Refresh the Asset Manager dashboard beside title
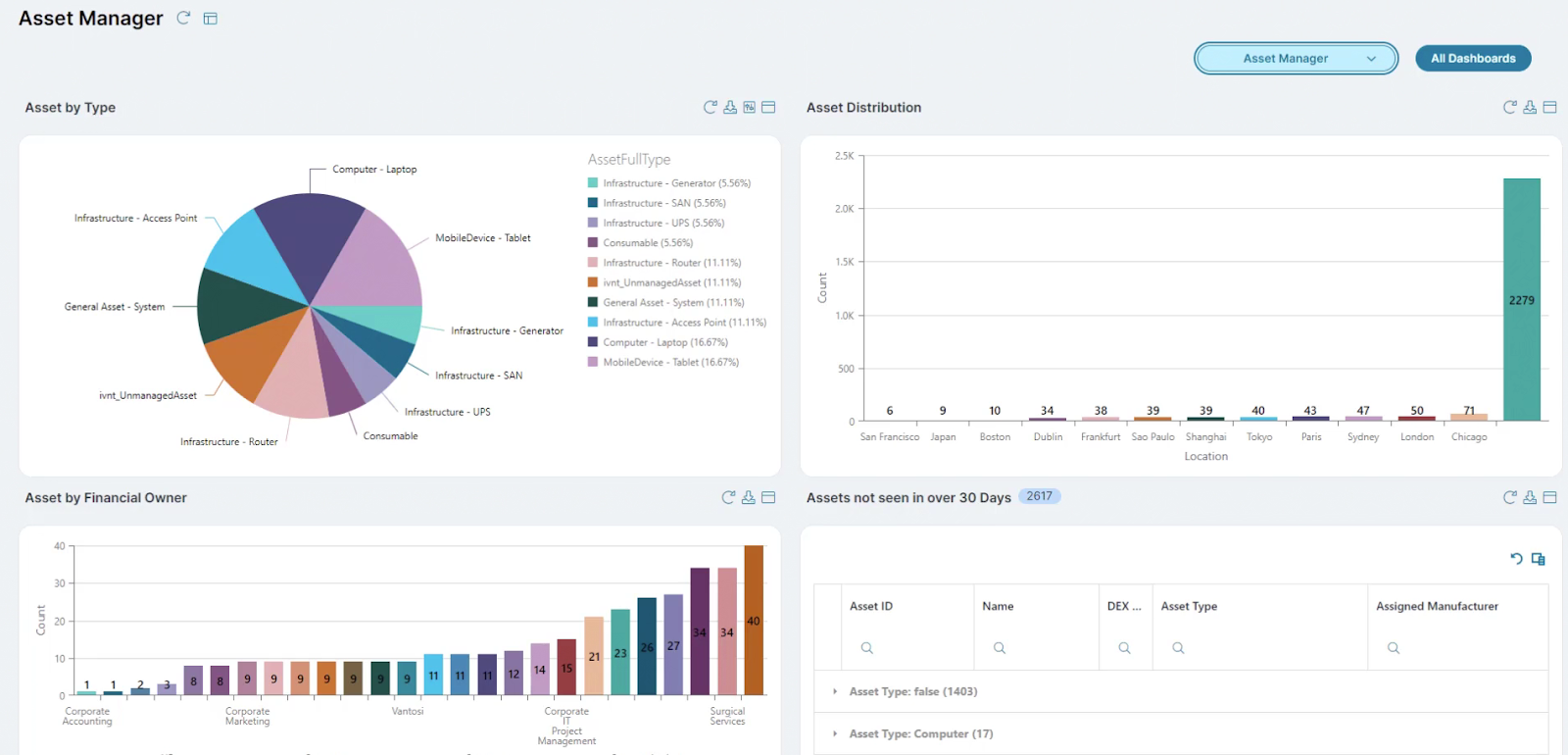 pyautogui.click(x=183, y=18)
